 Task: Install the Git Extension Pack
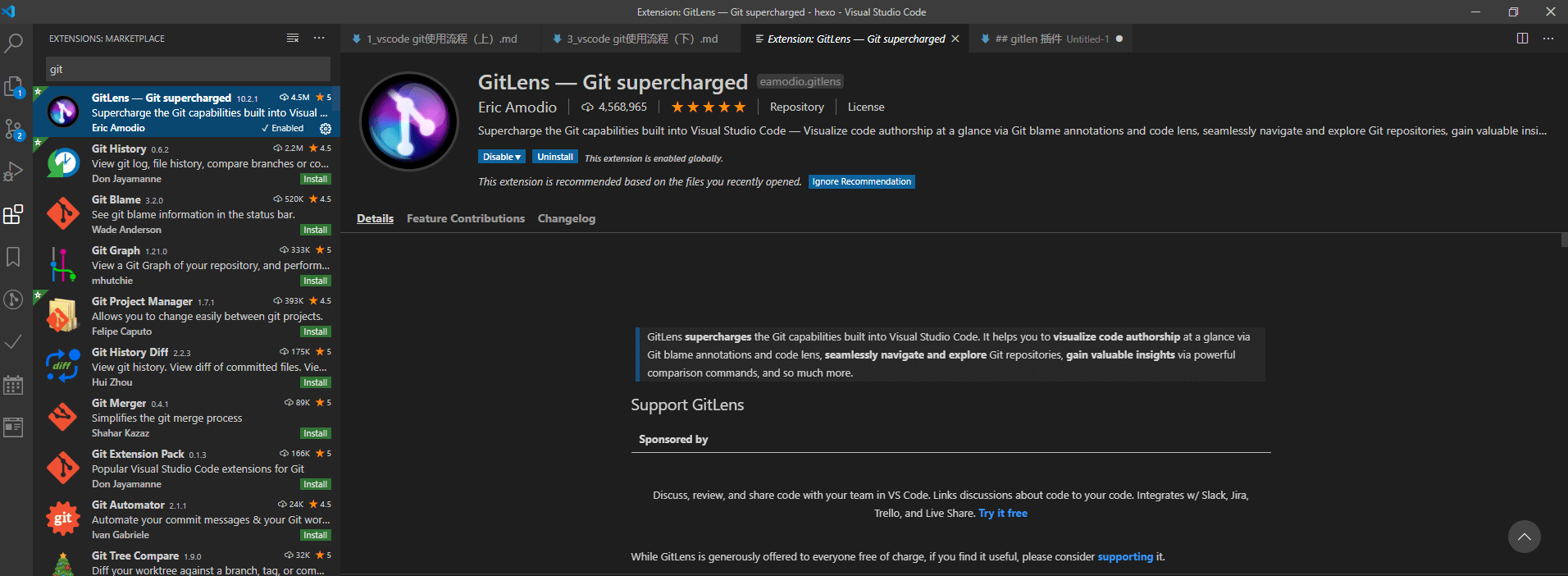[x=315, y=484]
